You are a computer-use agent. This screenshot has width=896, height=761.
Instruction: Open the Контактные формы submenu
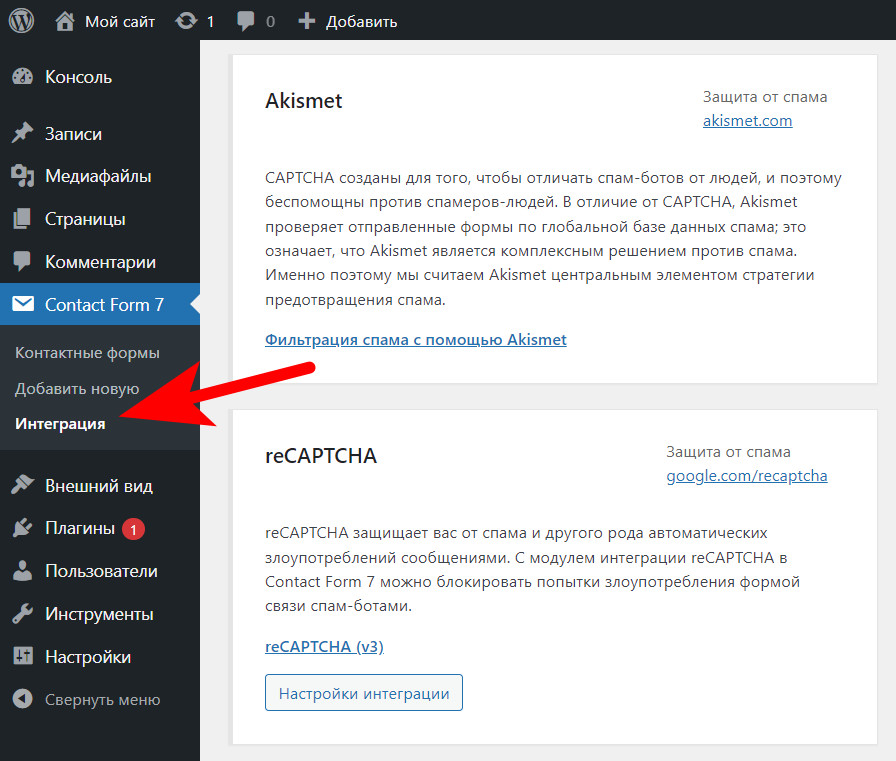pos(87,353)
